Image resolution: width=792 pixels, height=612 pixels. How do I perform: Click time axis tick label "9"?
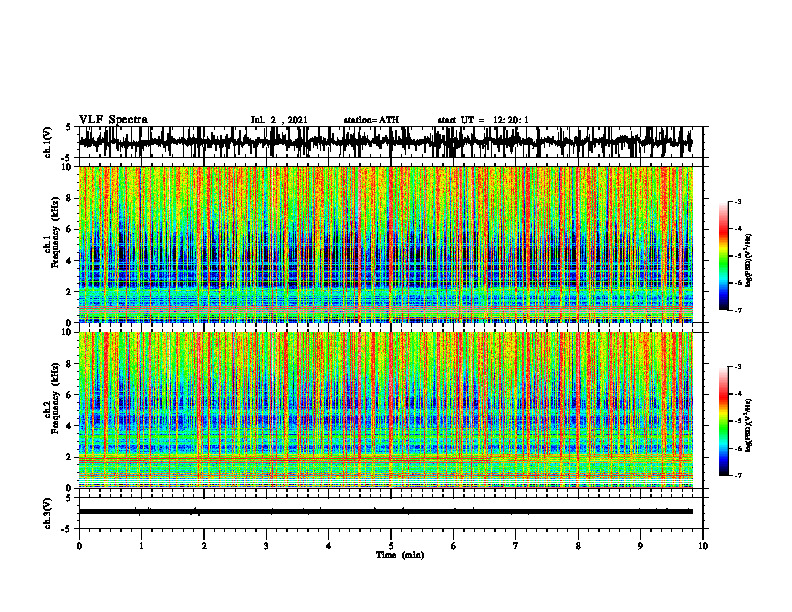pos(640,546)
